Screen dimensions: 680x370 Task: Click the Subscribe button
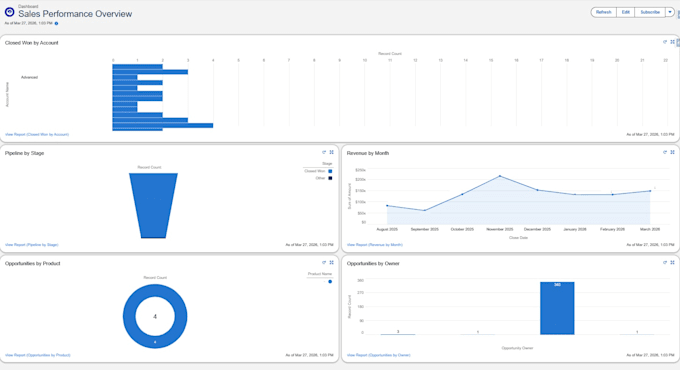[650, 12]
